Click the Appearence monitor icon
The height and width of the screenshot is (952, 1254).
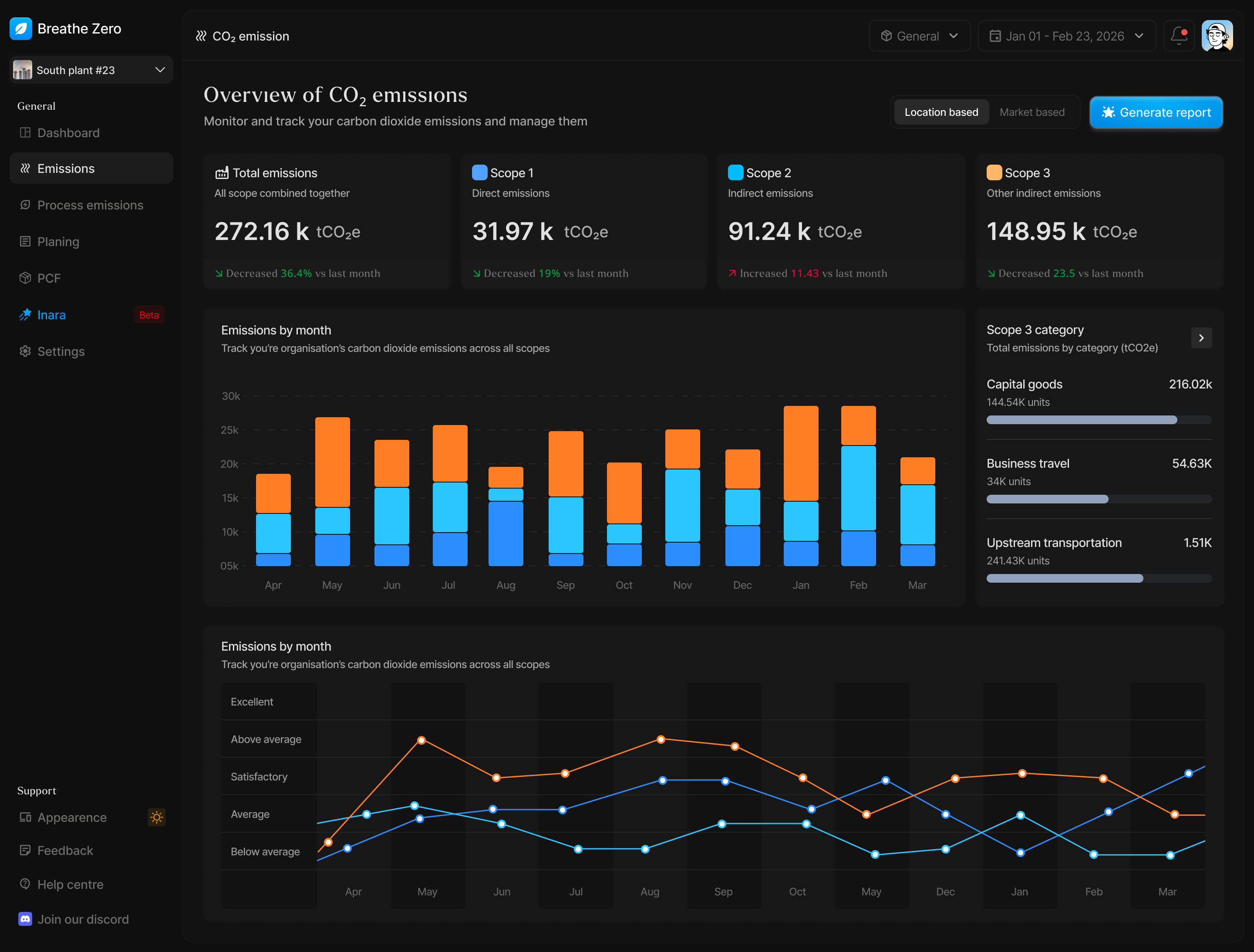pyautogui.click(x=25, y=817)
